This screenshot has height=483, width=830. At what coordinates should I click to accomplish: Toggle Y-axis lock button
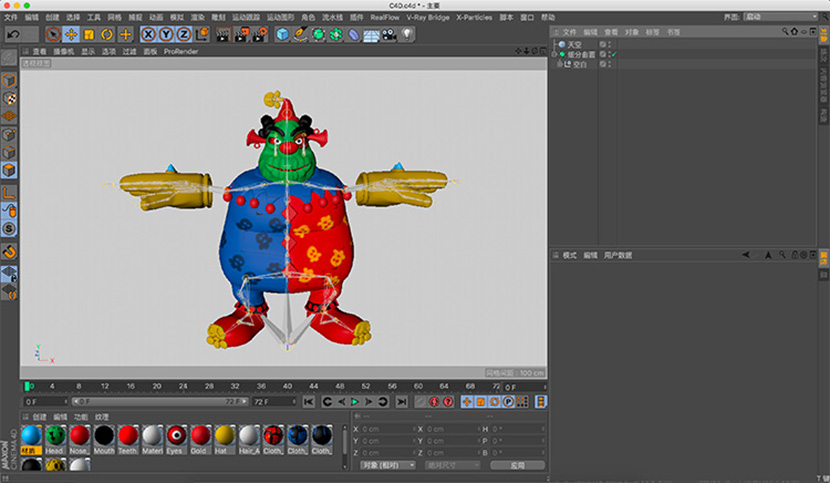[165, 35]
